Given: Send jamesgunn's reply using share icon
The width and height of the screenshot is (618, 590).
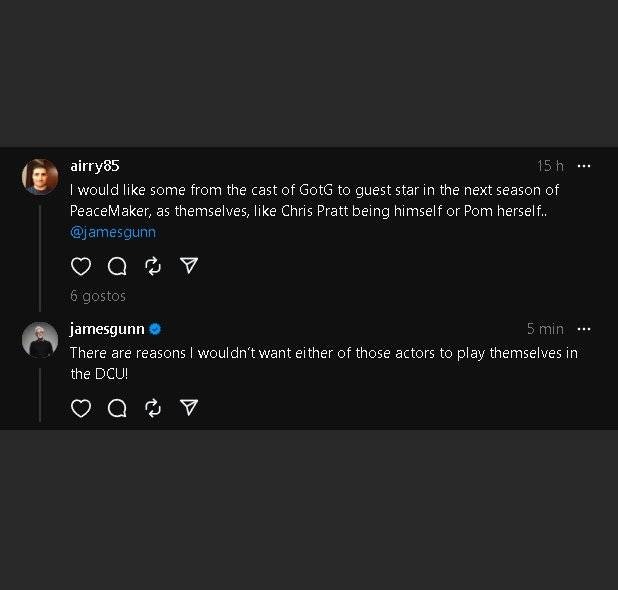Looking at the screenshot, I should 189,407.
